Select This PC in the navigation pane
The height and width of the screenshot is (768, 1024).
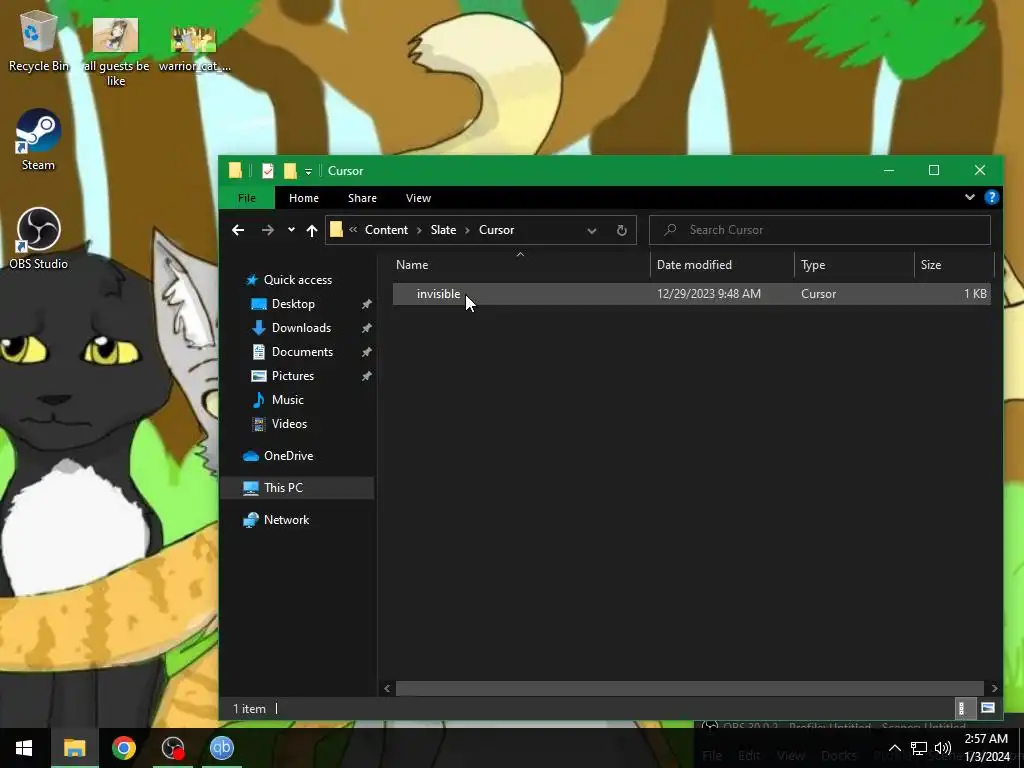click(x=283, y=488)
